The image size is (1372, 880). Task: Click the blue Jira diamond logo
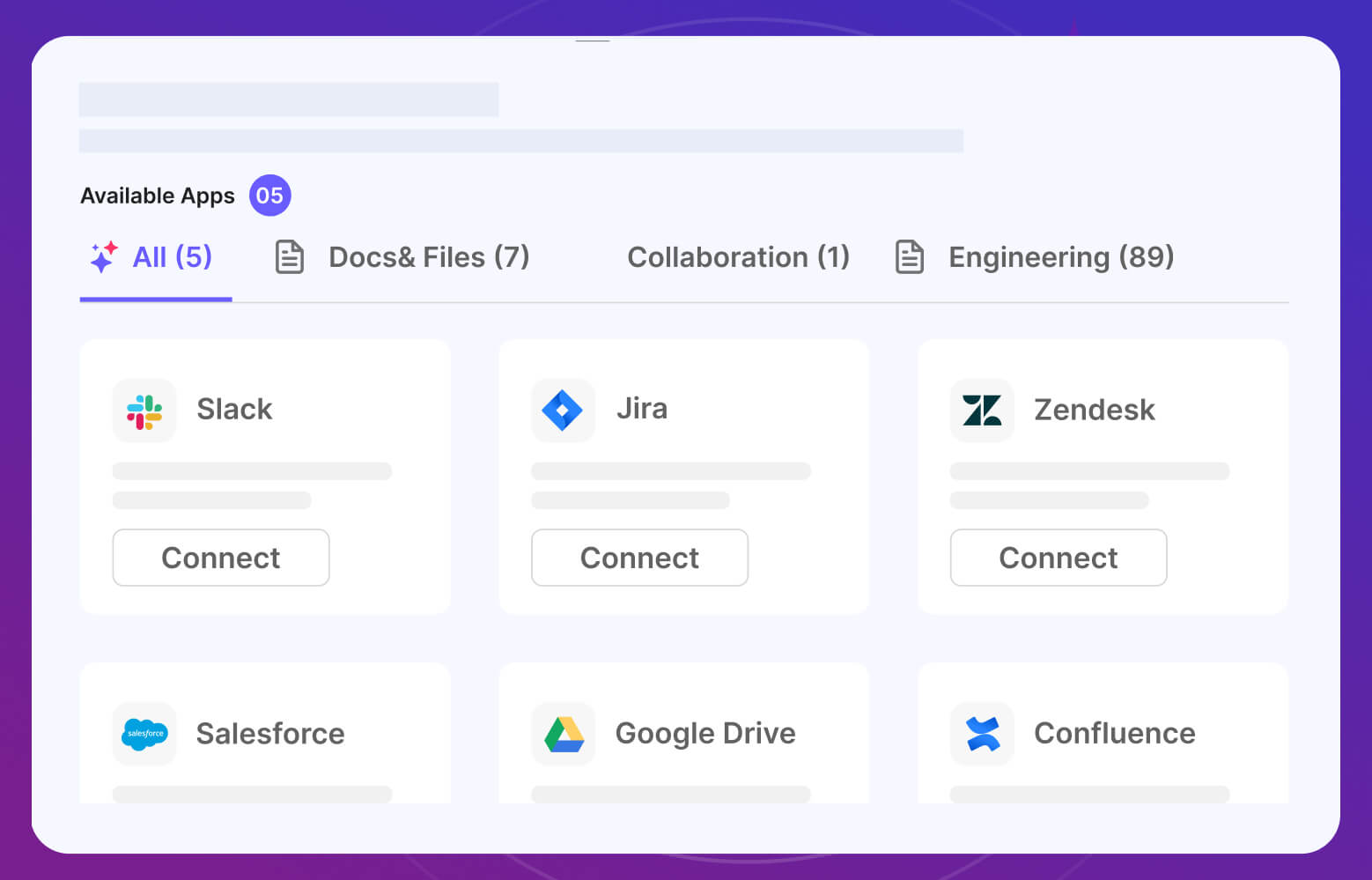pos(563,410)
